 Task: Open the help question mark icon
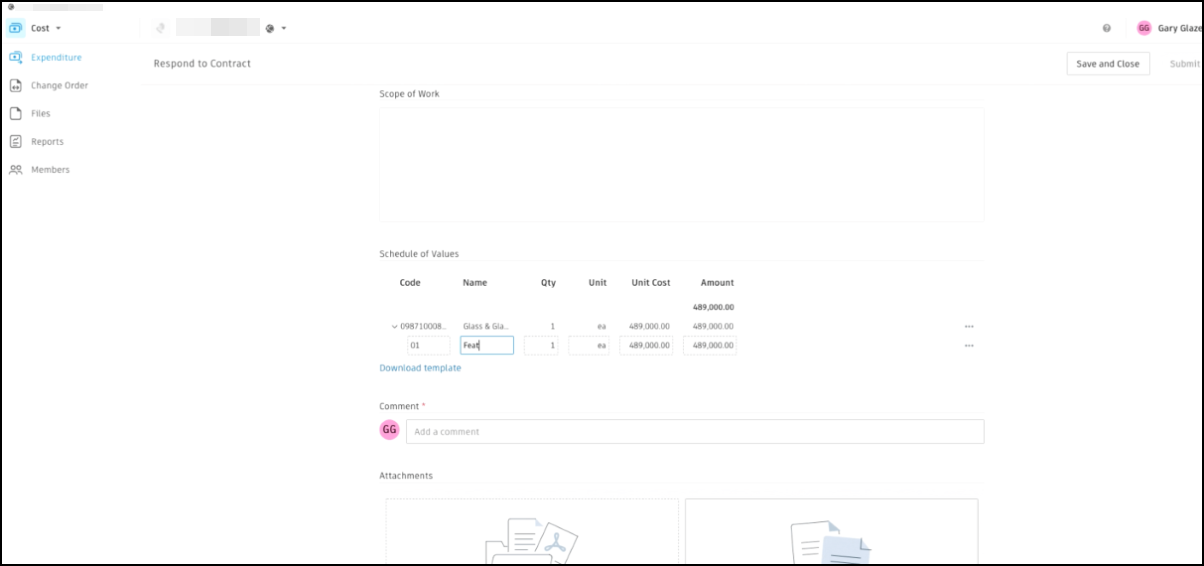click(1107, 28)
